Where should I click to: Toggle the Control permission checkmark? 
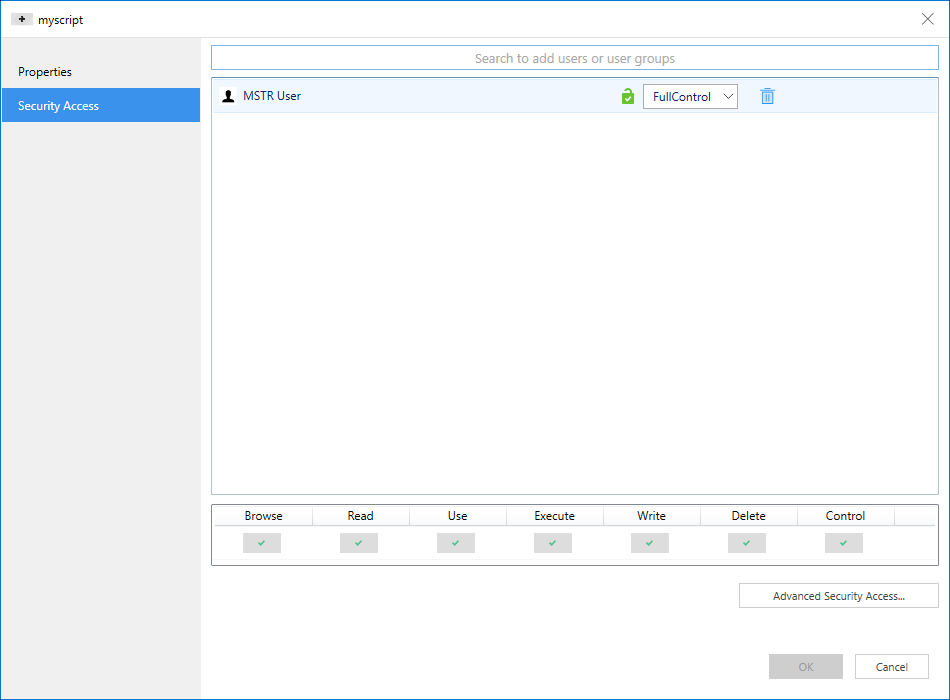pyautogui.click(x=844, y=543)
